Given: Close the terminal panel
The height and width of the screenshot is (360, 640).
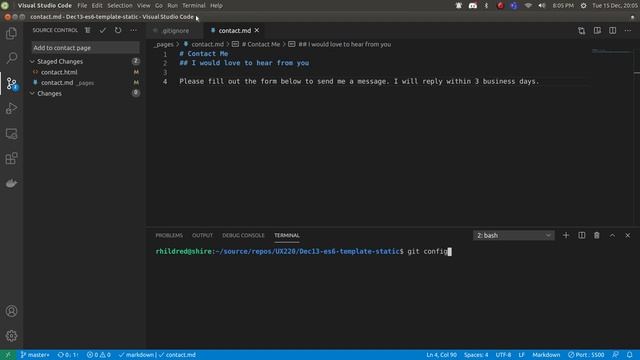Looking at the screenshot, I should [628, 236].
